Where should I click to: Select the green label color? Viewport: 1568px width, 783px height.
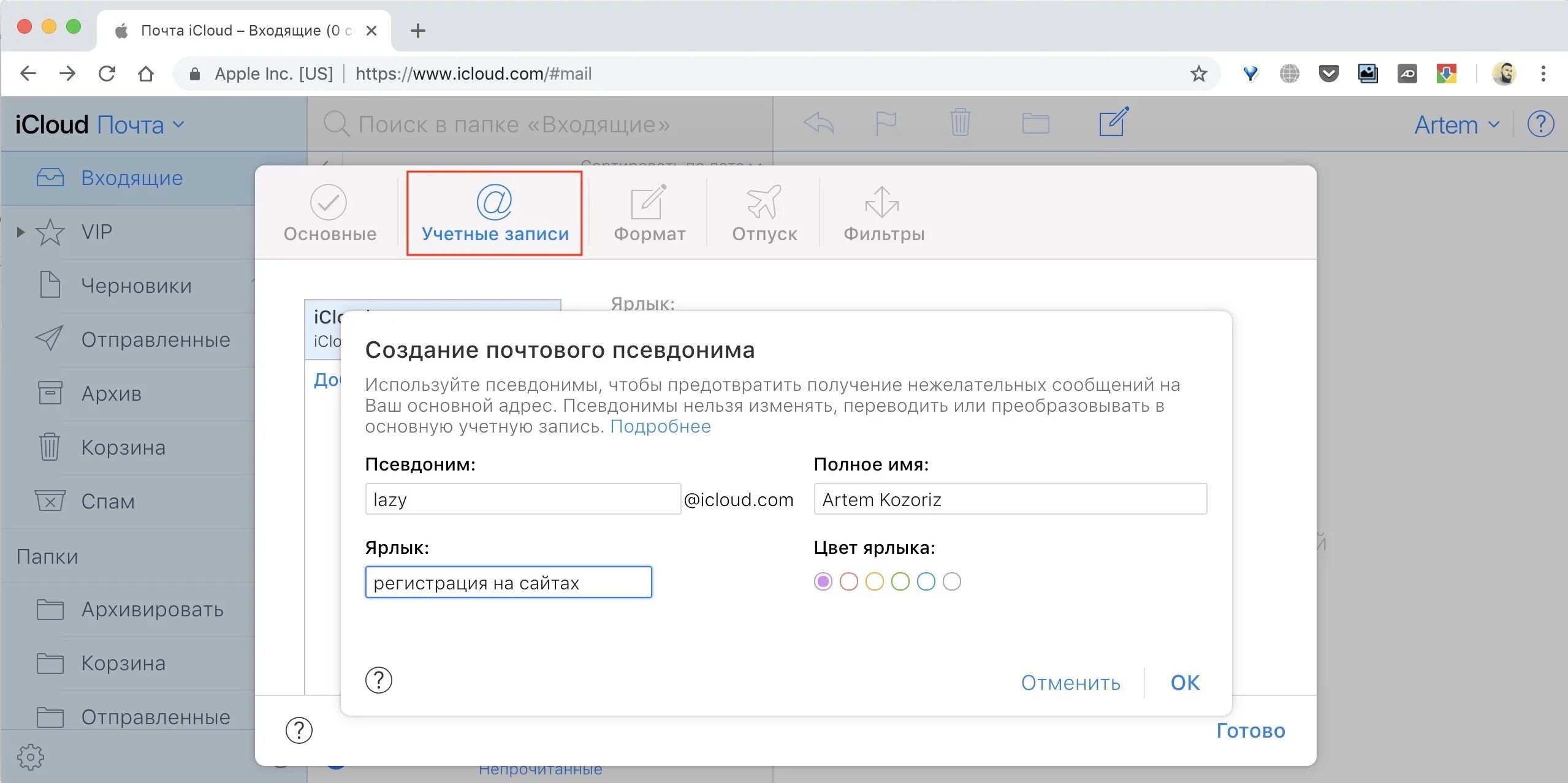[900, 581]
